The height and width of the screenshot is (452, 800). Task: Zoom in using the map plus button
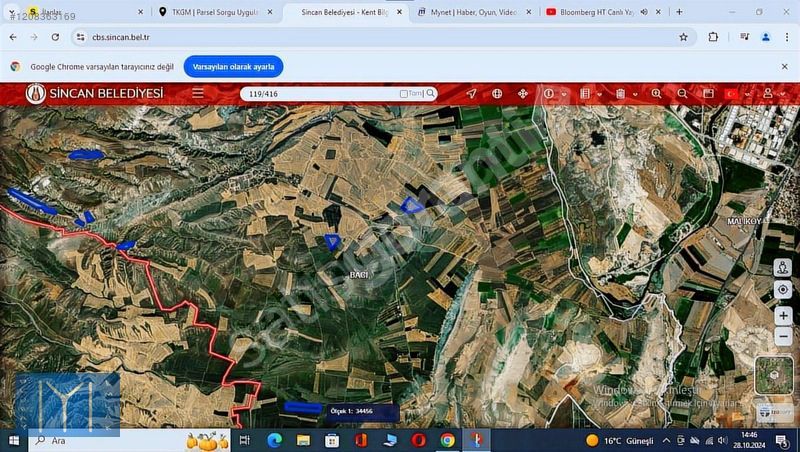[x=783, y=315]
